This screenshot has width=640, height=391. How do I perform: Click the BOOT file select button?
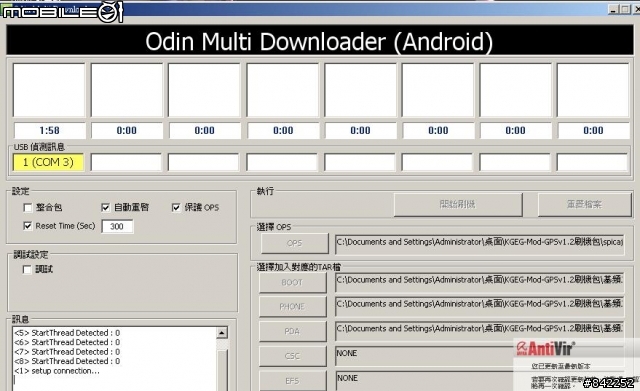293,282
